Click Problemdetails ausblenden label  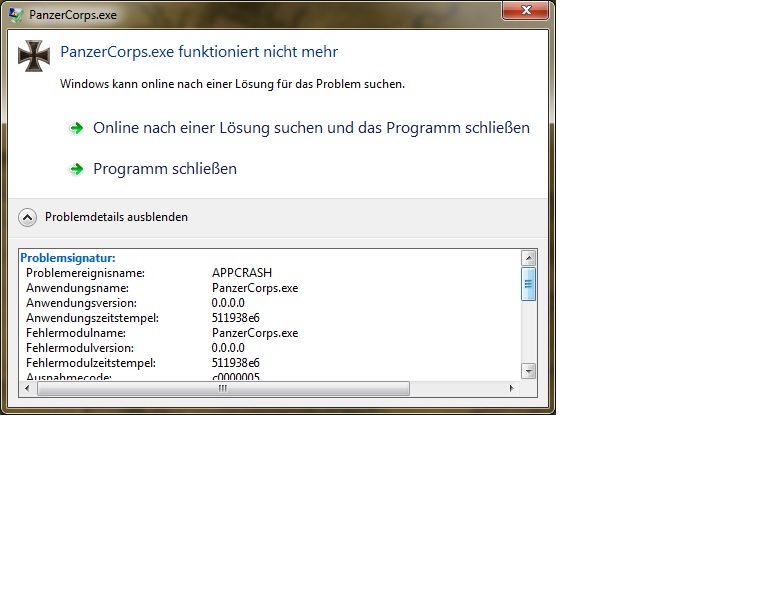click(x=117, y=217)
